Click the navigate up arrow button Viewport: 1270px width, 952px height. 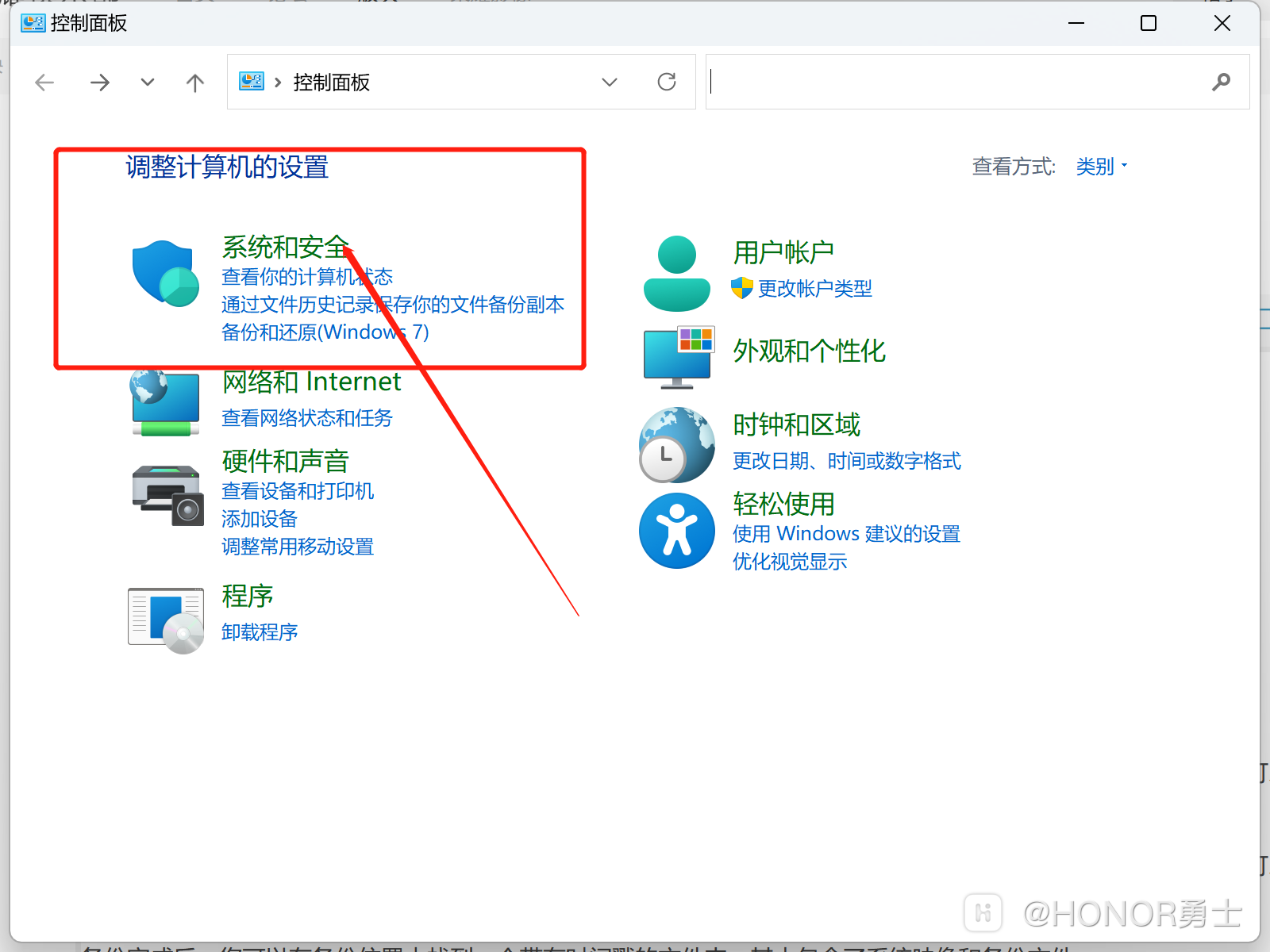tap(194, 82)
